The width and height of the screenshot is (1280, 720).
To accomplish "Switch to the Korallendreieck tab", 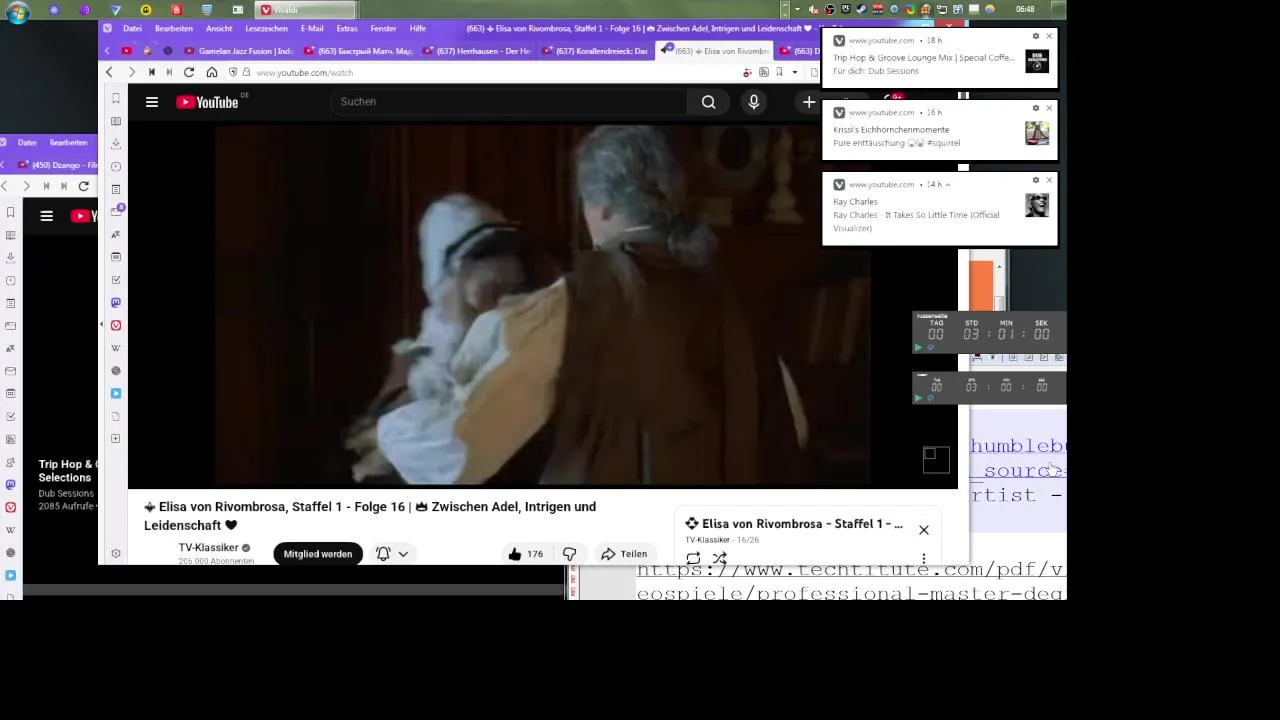I will 594,51.
